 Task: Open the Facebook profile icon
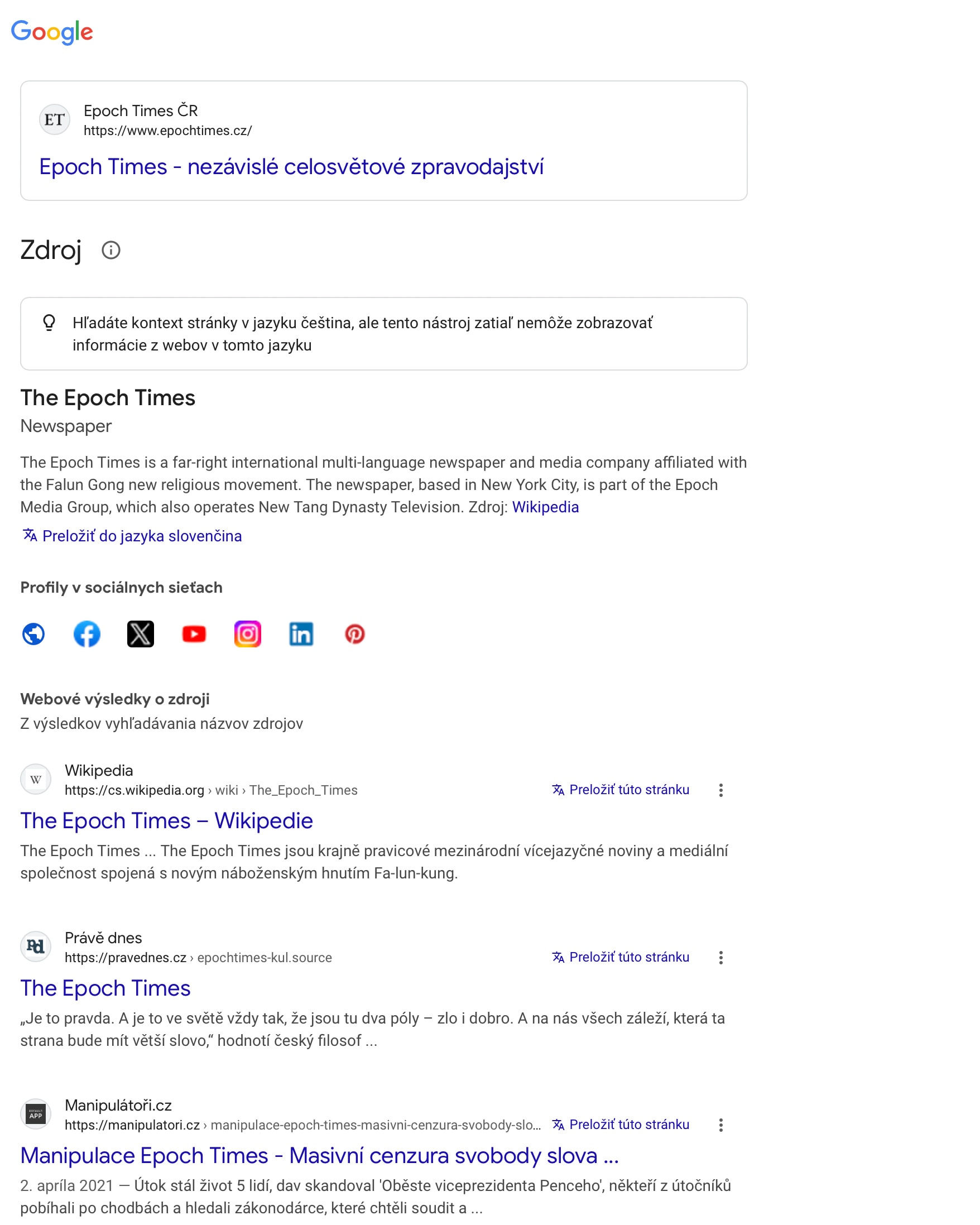point(87,634)
